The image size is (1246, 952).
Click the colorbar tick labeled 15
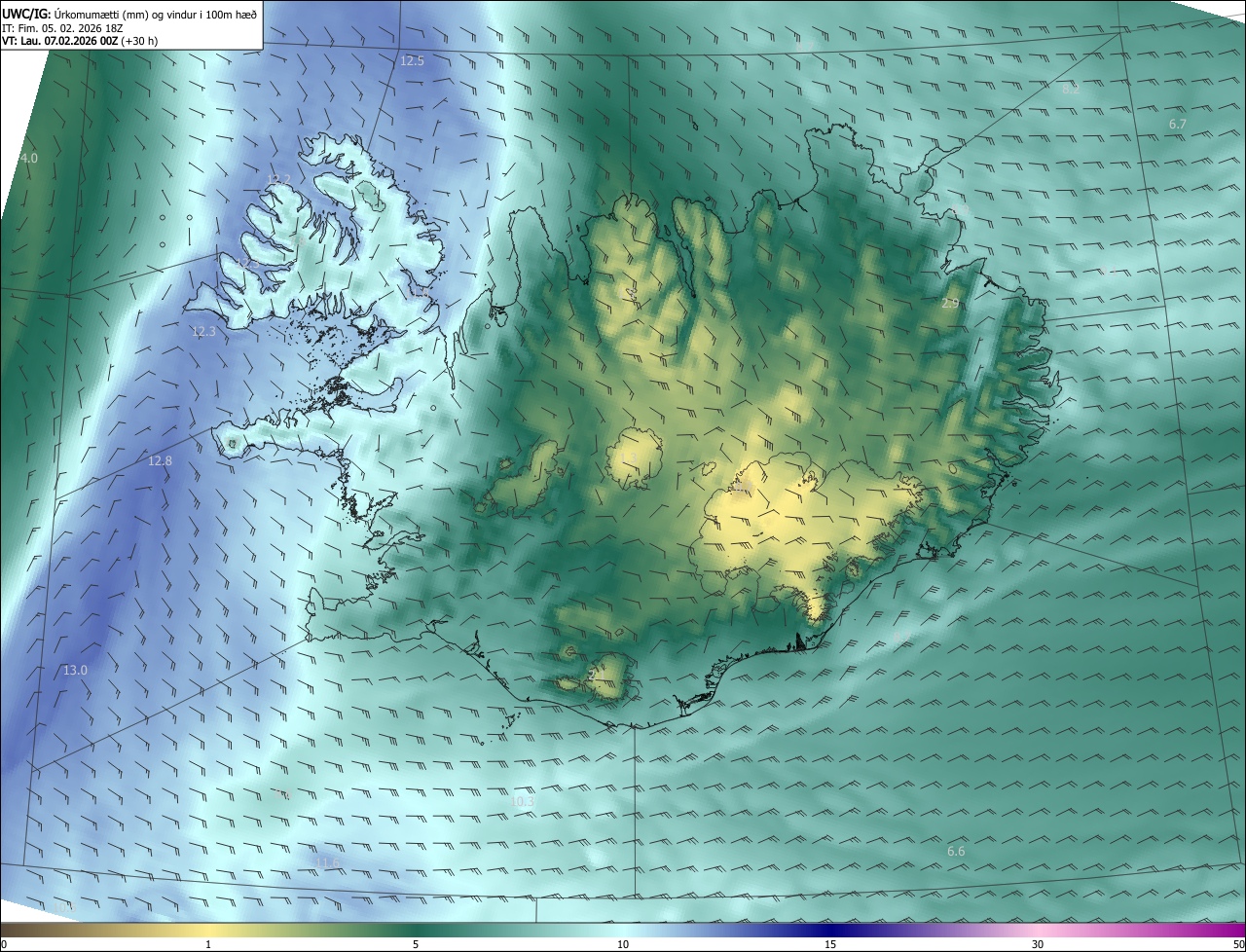[x=830, y=944]
